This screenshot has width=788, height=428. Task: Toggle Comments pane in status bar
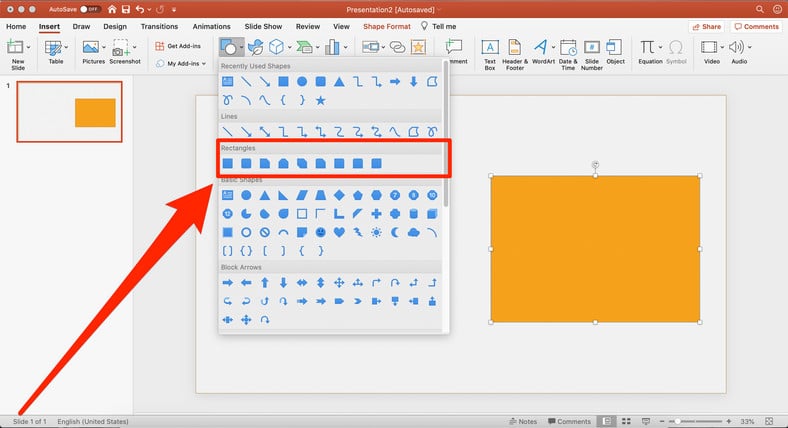pyautogui.click(x=569, y=421)
